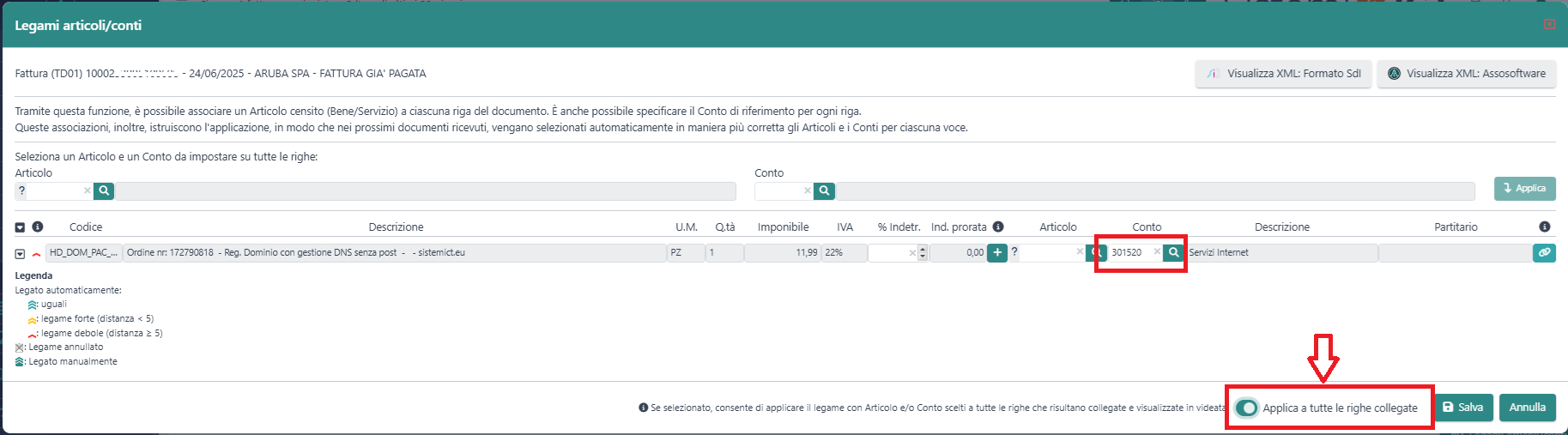This screenshot has height=435, width=1568.
Task: Clear the row's Articolo field with the X
Action: pyautogui.click(x=1080, y=251)
